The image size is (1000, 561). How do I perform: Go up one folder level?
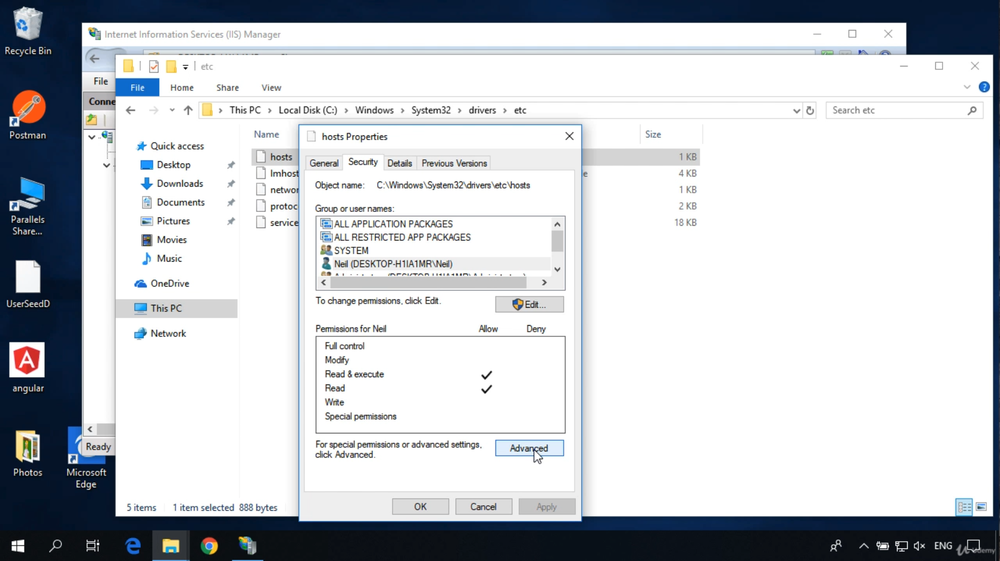[x=188, y=110]
